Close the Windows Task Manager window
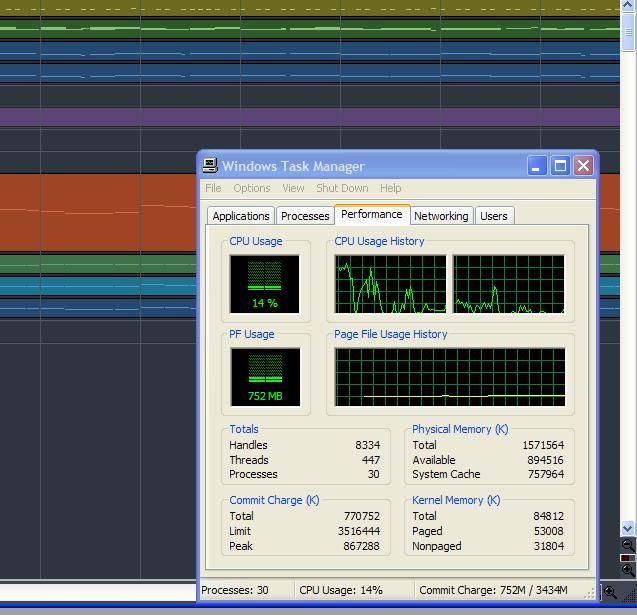The image size is (637, 615). coord(583,166)
